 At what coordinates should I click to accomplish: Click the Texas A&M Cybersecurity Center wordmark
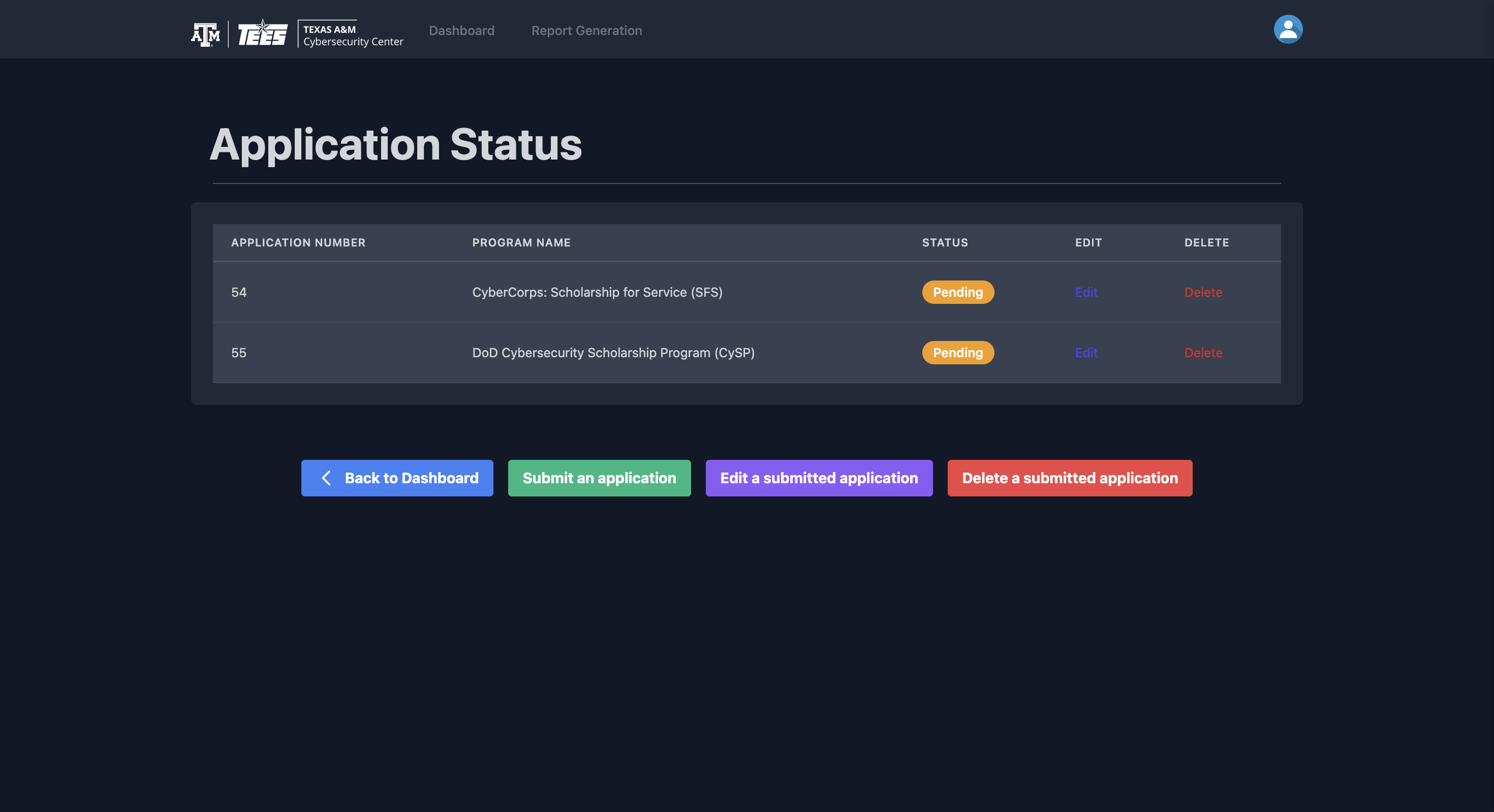(x=352, y=35)
